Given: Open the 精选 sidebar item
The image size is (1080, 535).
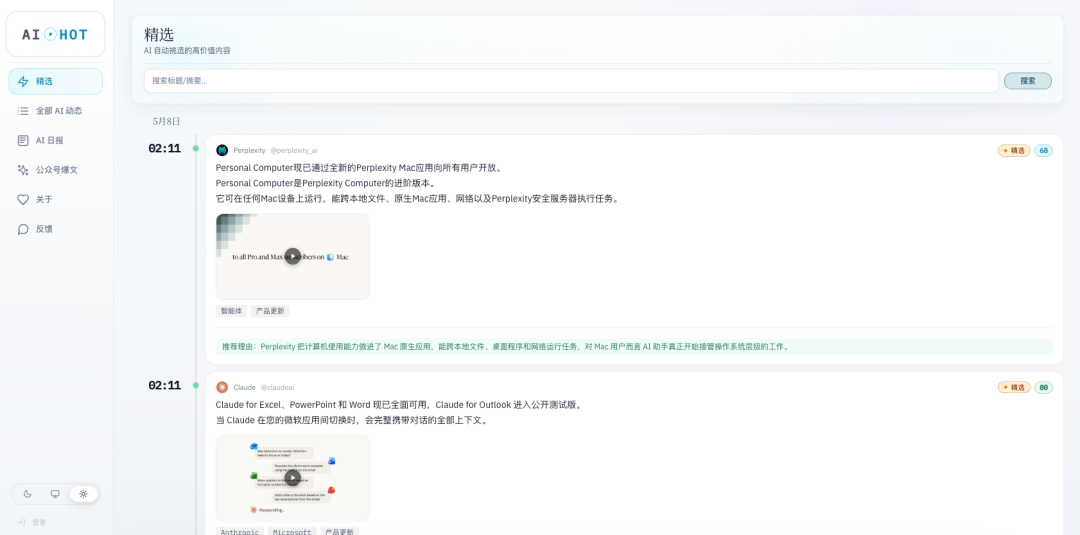Looking at the screenshot, I should pos(55,81).
